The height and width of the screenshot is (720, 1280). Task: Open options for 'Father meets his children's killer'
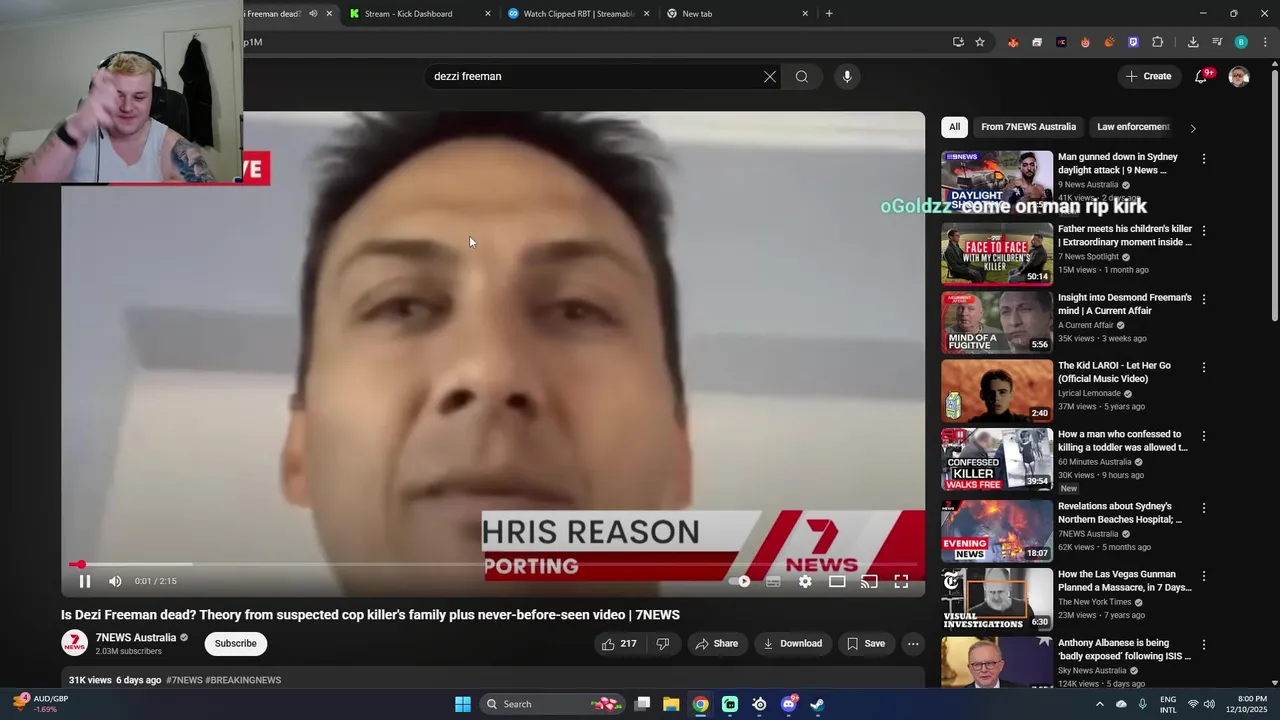pyautogui.click(x=1203, y=231)
